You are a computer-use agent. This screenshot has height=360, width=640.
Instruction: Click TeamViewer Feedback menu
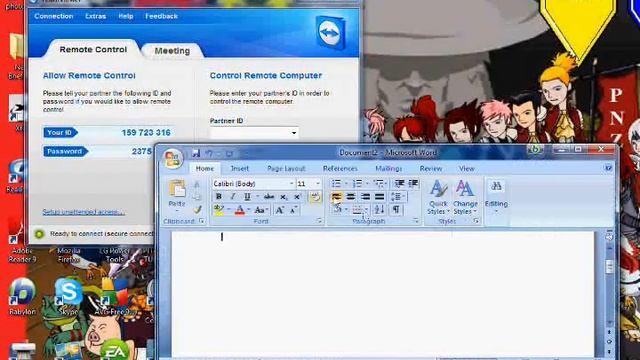[x=161, y=16]
